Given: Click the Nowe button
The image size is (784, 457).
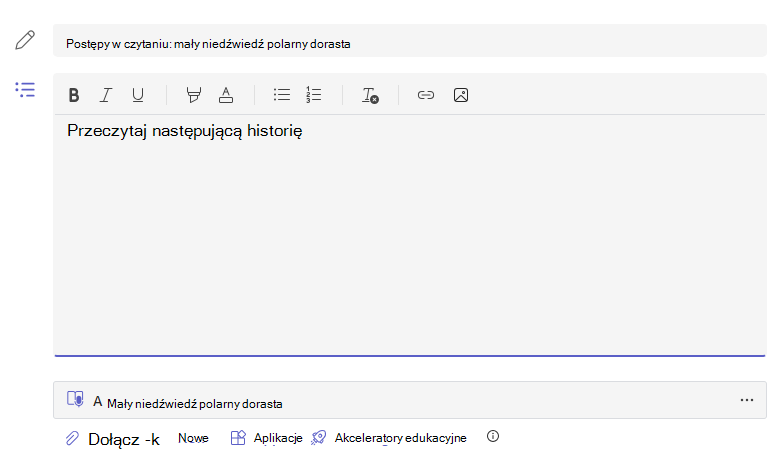Looking at the screenshot, I should click(193, 438).
